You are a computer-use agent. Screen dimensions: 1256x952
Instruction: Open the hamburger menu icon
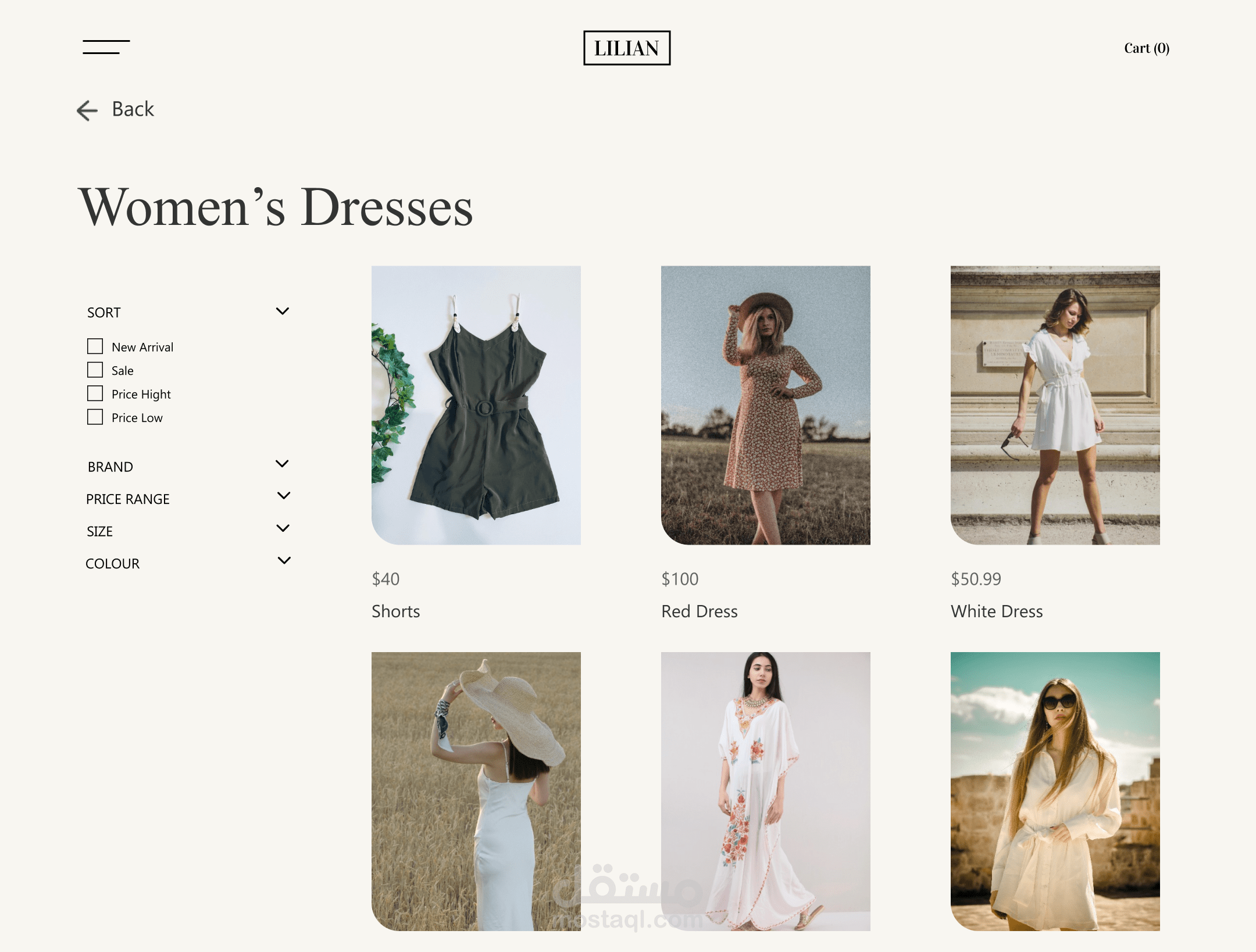tap(106, 47)
